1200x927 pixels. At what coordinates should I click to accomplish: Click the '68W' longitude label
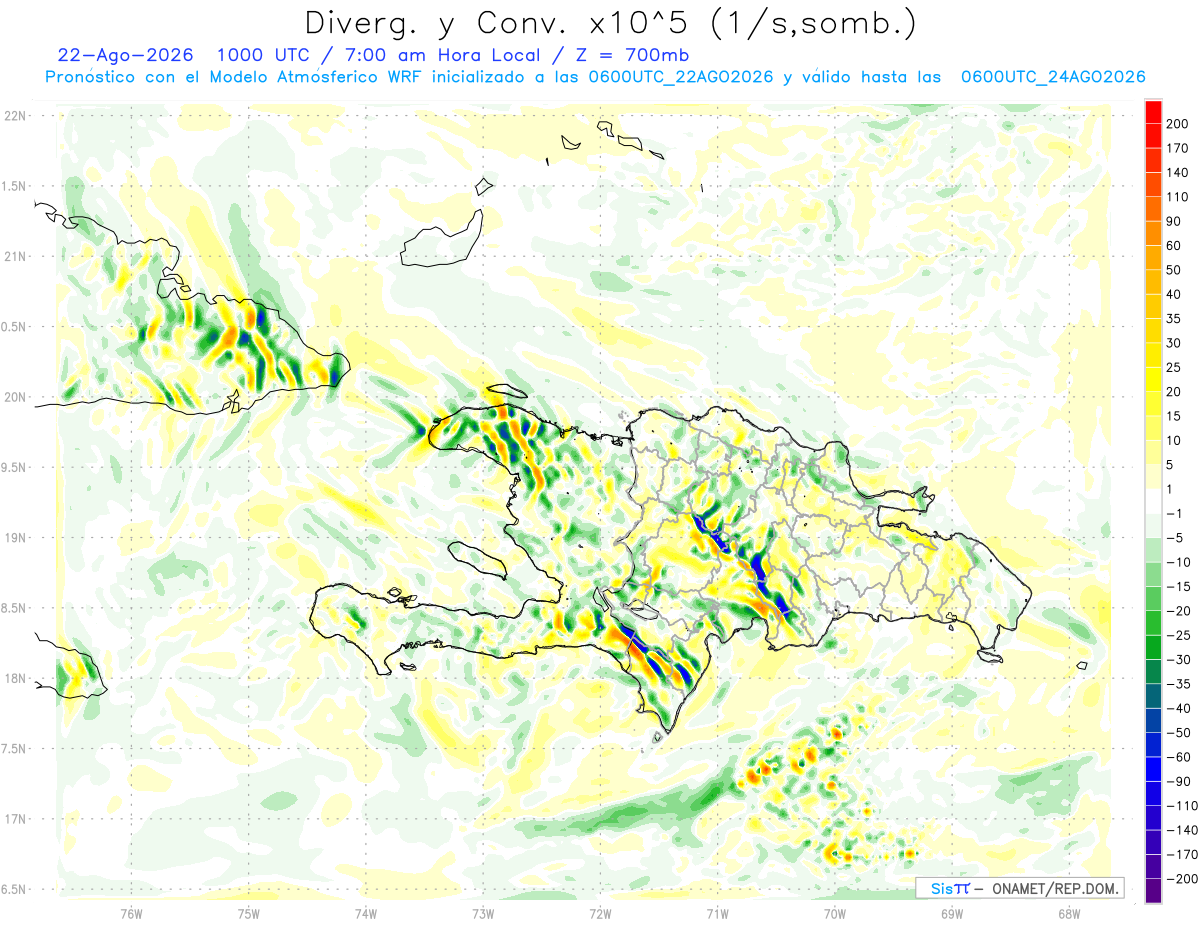1069,913
